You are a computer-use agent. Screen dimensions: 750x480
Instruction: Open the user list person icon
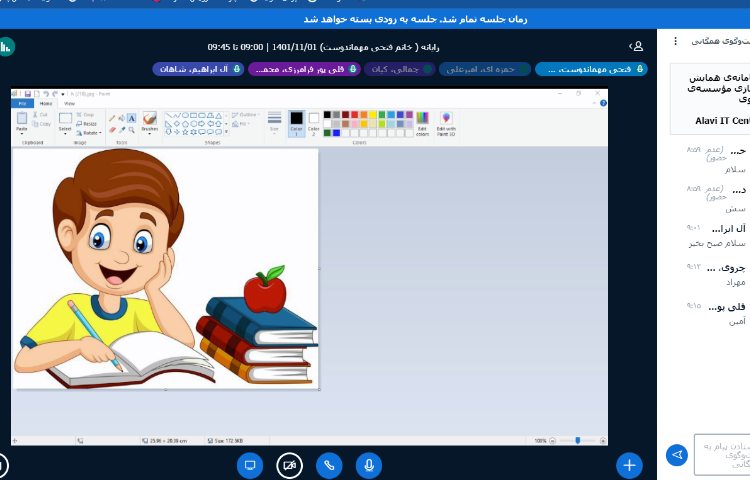coord(636,46)
